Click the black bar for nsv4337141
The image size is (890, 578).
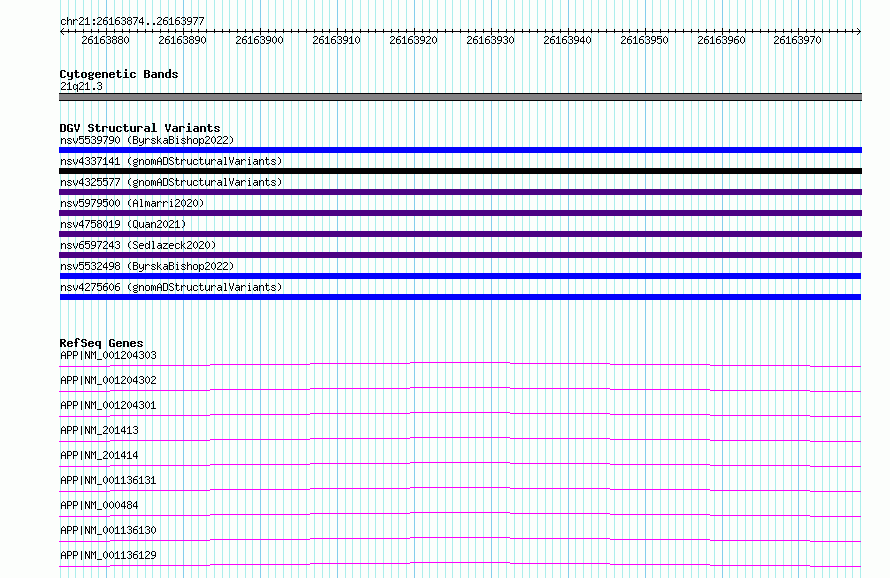[x=460, y=171]
